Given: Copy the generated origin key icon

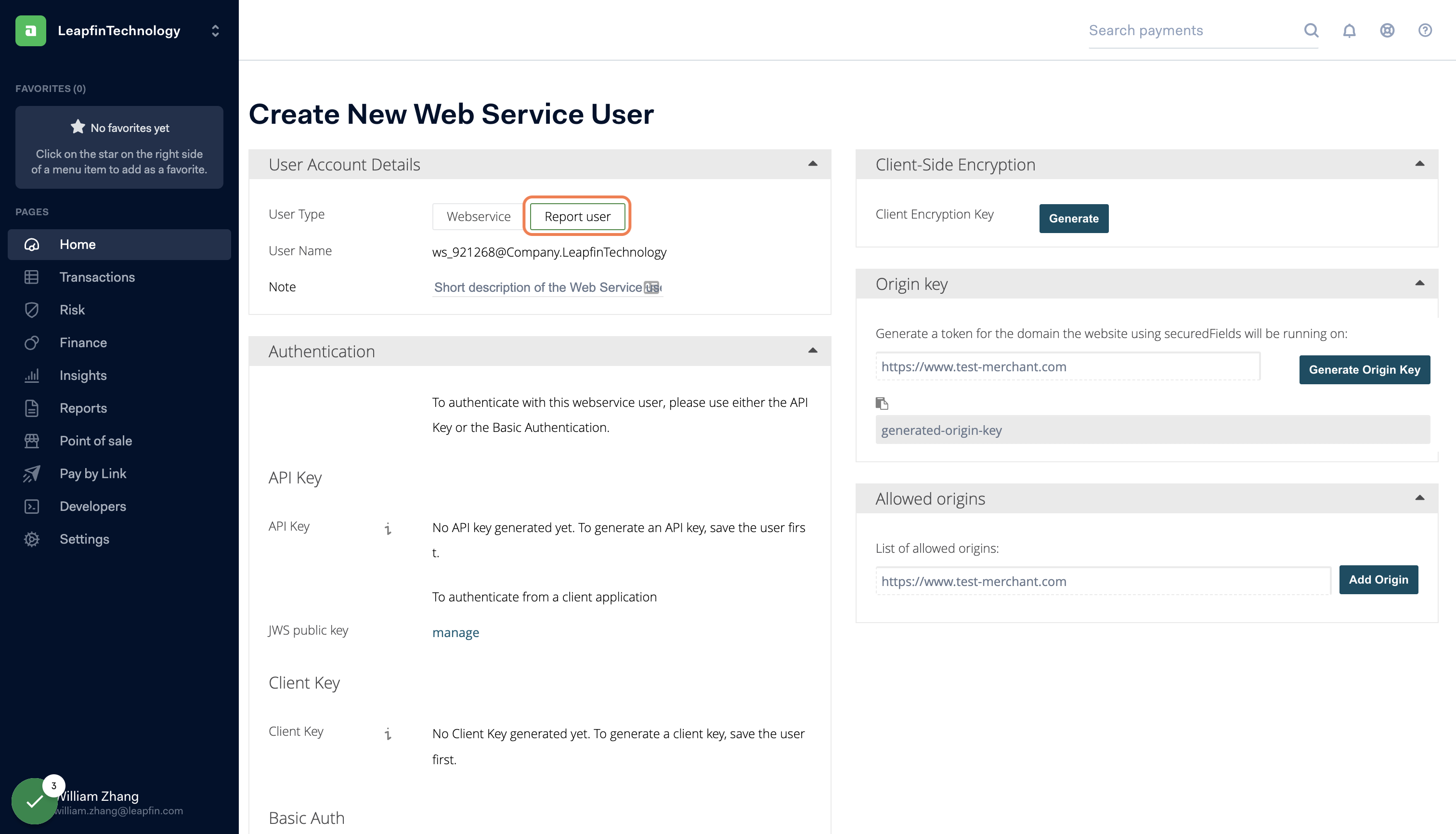Looking at the screenshot, I should point(882,403).
